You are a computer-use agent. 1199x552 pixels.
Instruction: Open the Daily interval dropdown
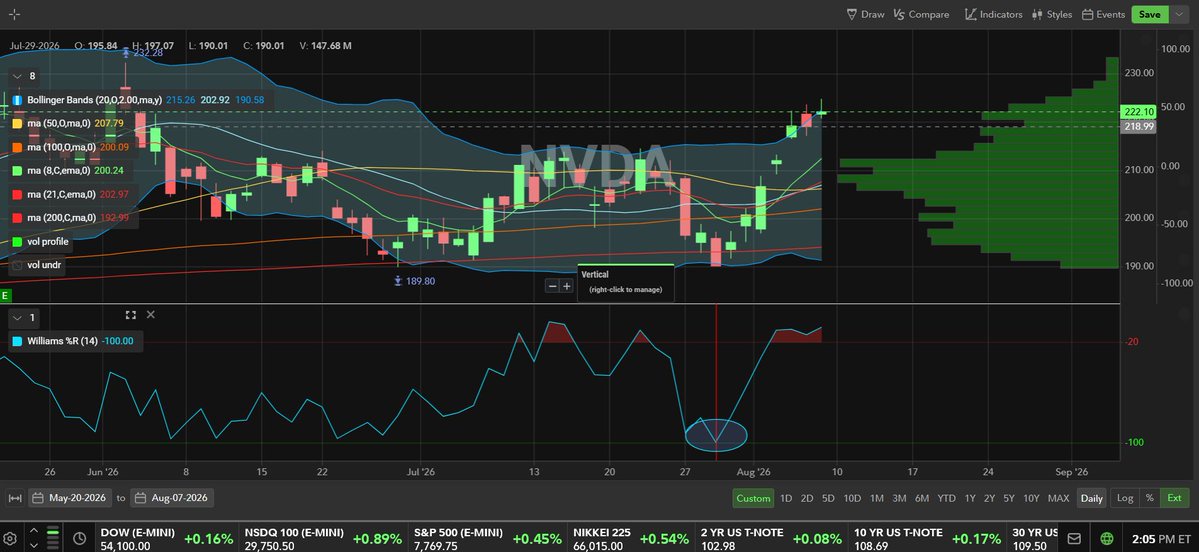[1091, 498]
